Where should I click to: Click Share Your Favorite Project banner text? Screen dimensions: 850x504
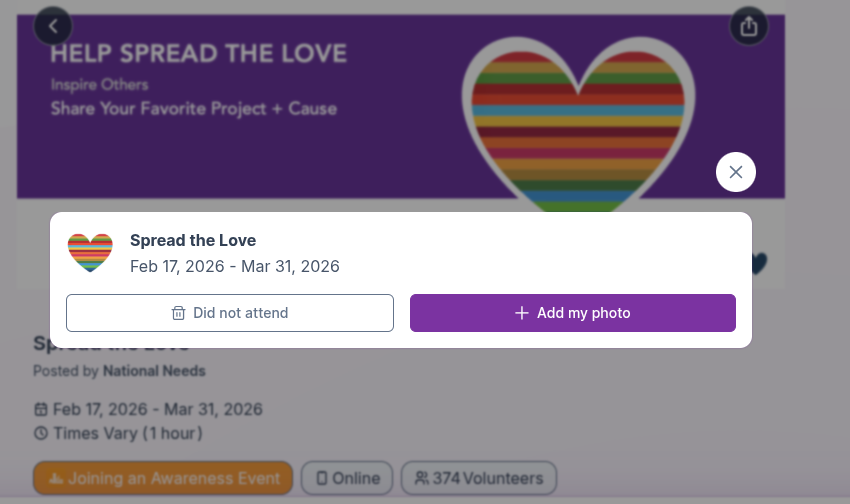194,108
